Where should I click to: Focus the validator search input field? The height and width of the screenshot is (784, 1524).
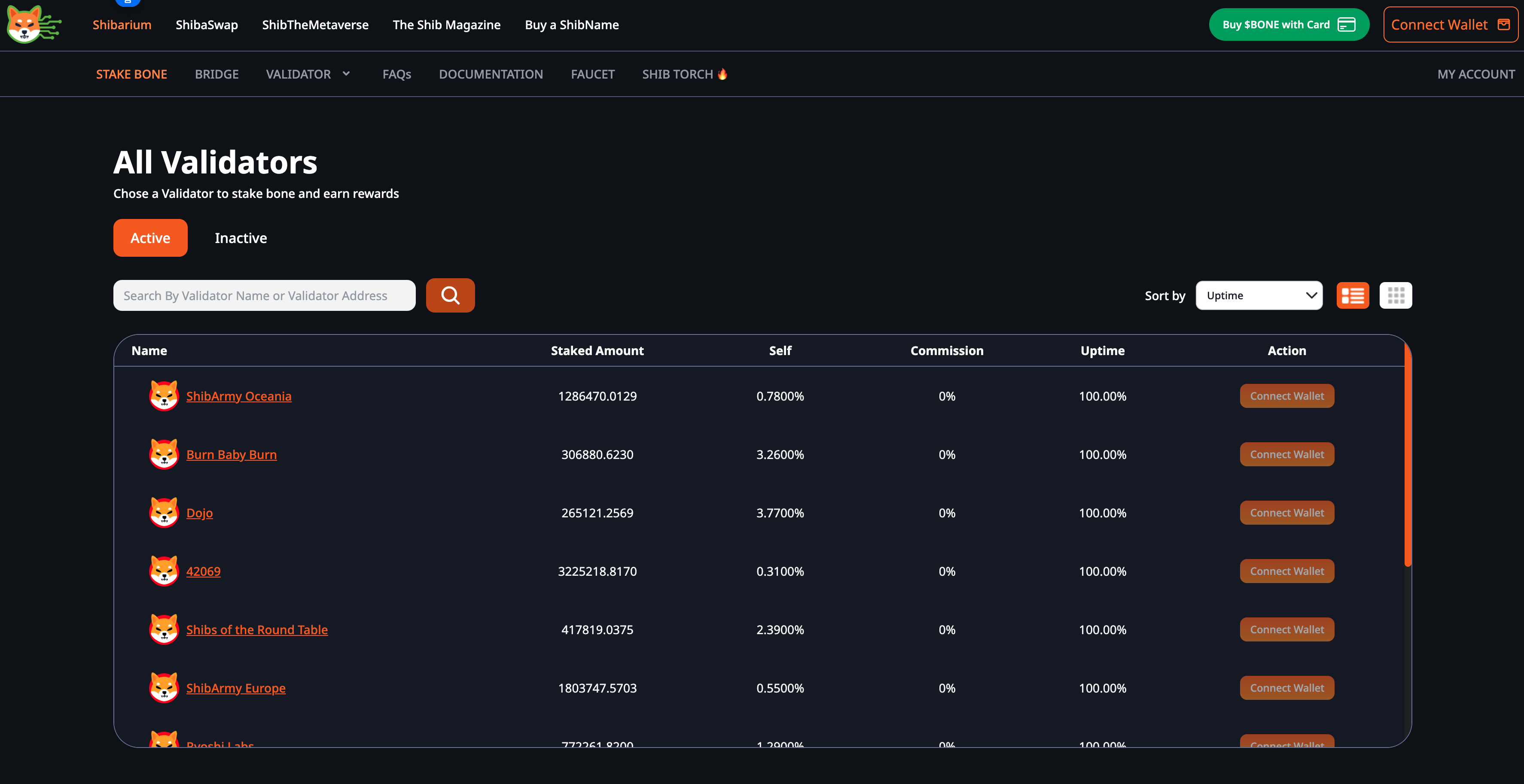(265, 295)
